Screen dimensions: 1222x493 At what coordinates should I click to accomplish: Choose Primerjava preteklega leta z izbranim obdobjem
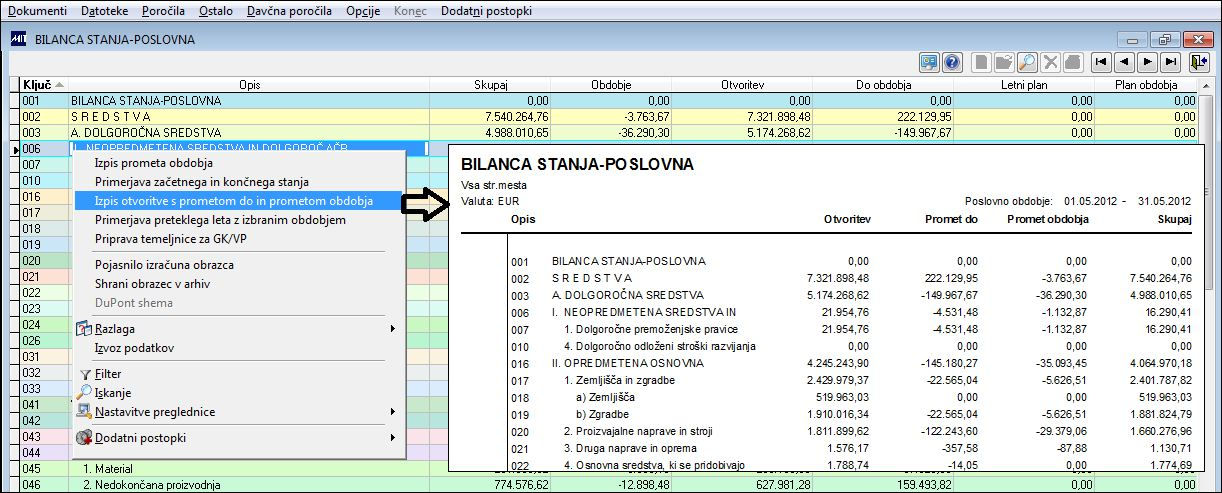click(220, 220)
